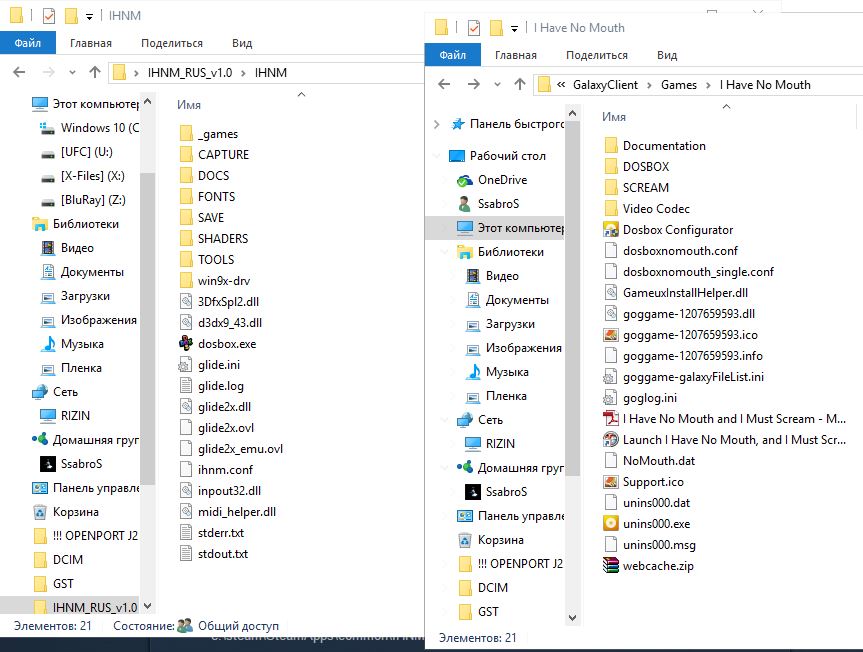Select OneDrive in right navigation pane
Viewport: 863px width, 652px height.
point(491,180)
